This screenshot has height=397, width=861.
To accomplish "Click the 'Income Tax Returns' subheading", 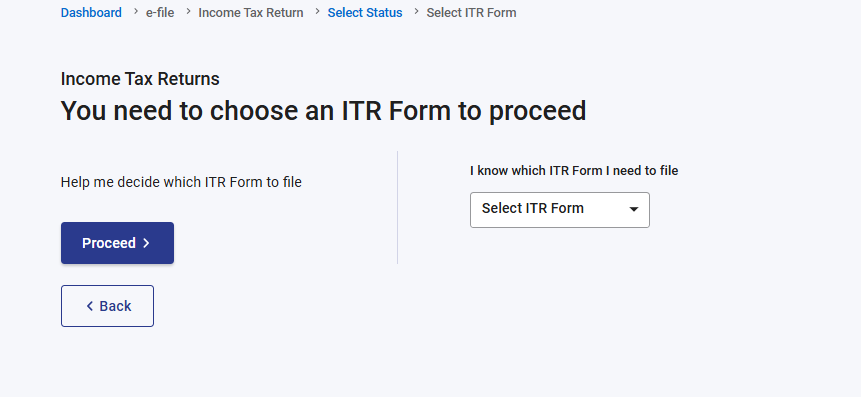I will click(140, 79).
